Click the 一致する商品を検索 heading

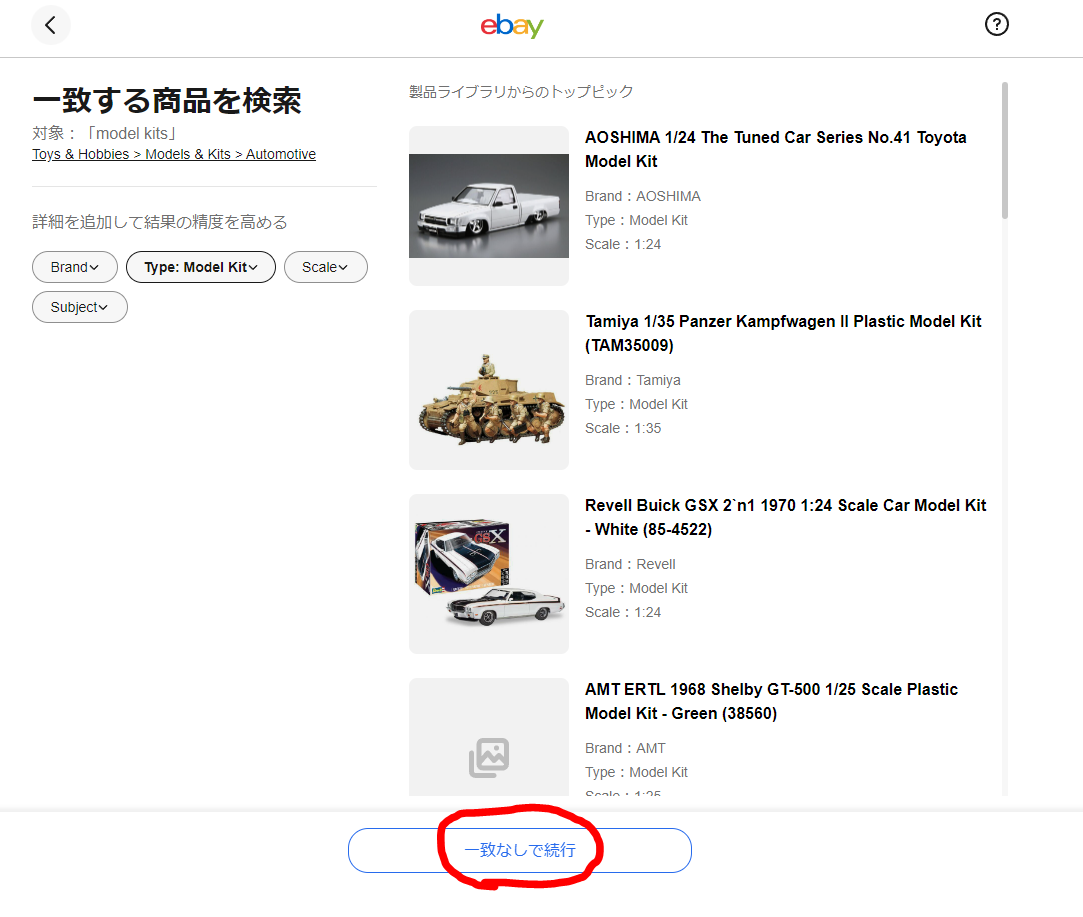(166, 101)
